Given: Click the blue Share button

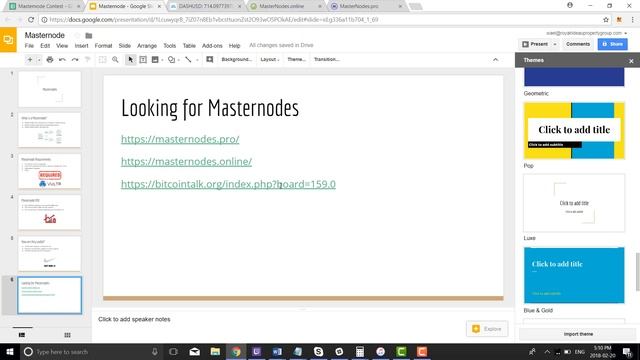Looking at the screenshot, I should point(613,44).
